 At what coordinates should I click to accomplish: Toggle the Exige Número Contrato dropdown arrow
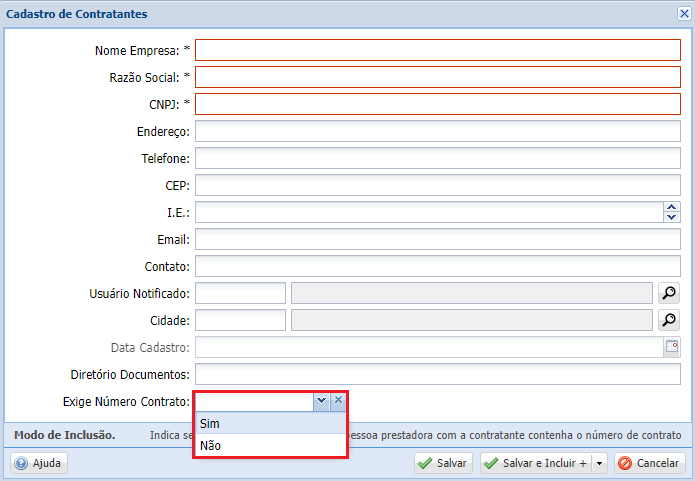tap(321, 401)
